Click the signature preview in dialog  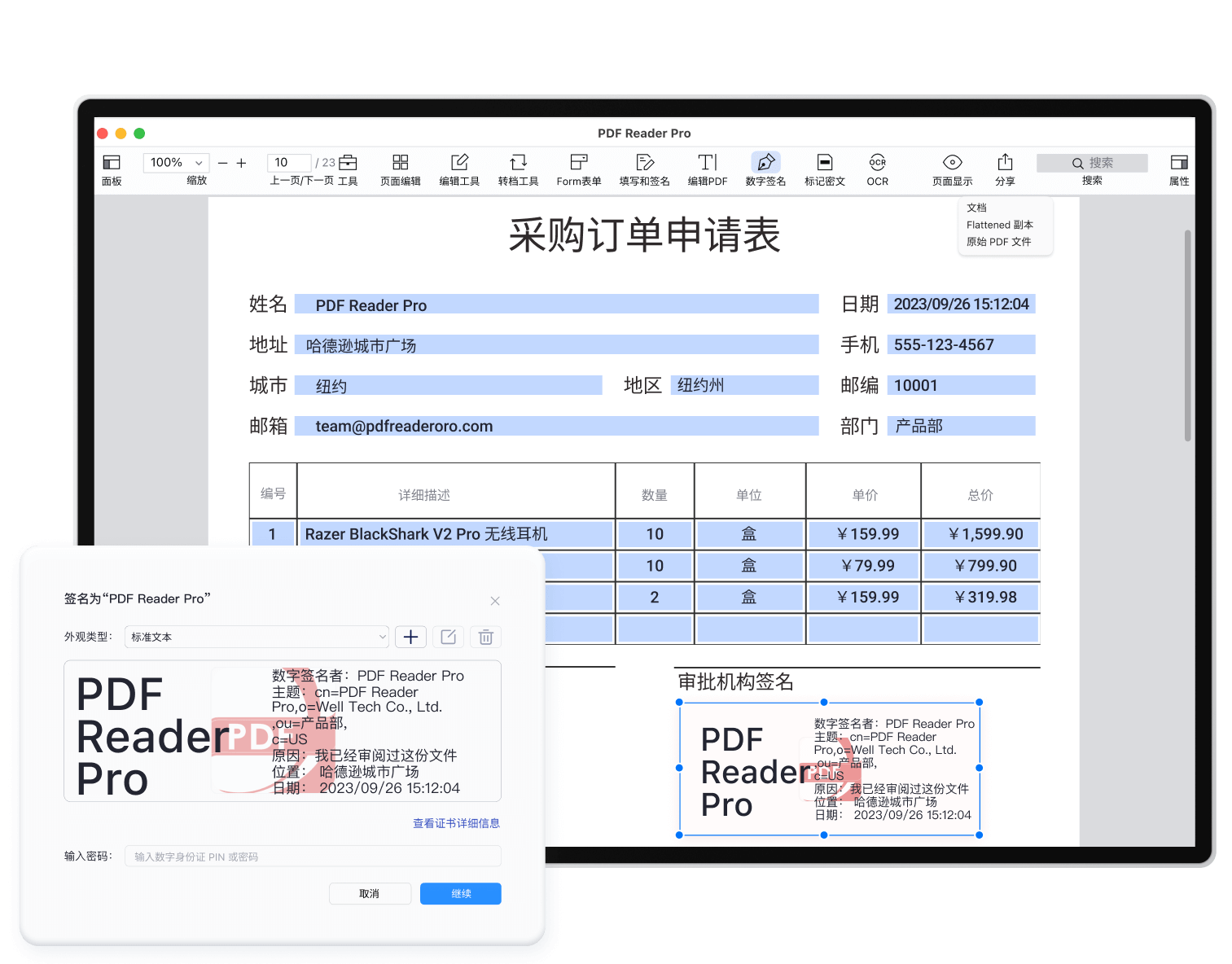[283, 731]
